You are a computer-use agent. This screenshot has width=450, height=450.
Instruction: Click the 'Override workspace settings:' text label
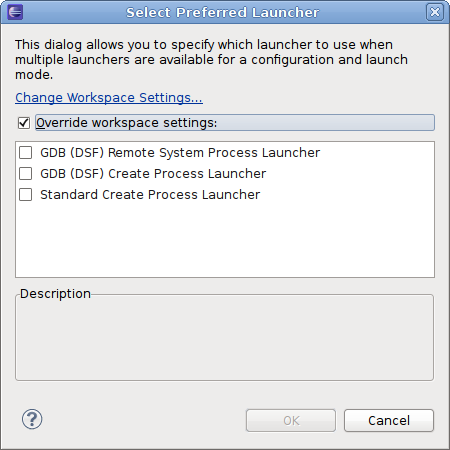(x=127, y=123)
